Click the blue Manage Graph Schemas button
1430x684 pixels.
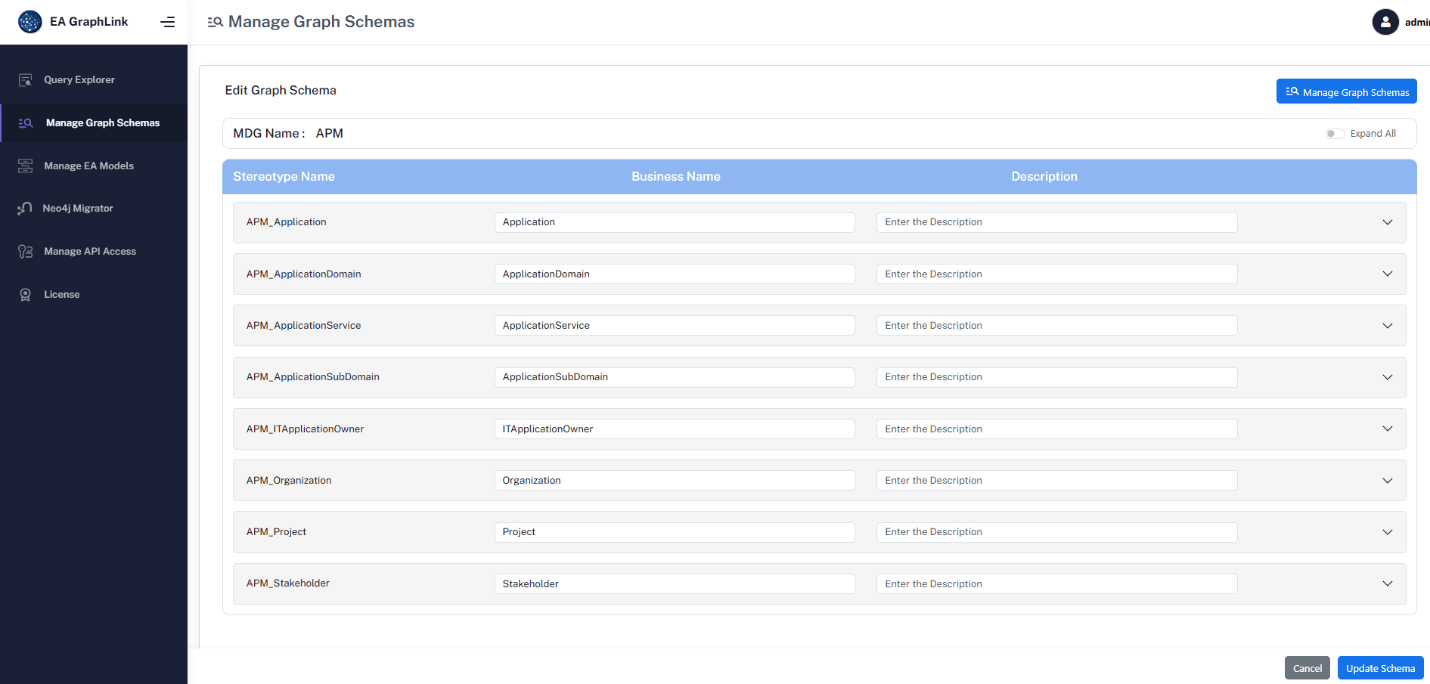click(1346, 92)
